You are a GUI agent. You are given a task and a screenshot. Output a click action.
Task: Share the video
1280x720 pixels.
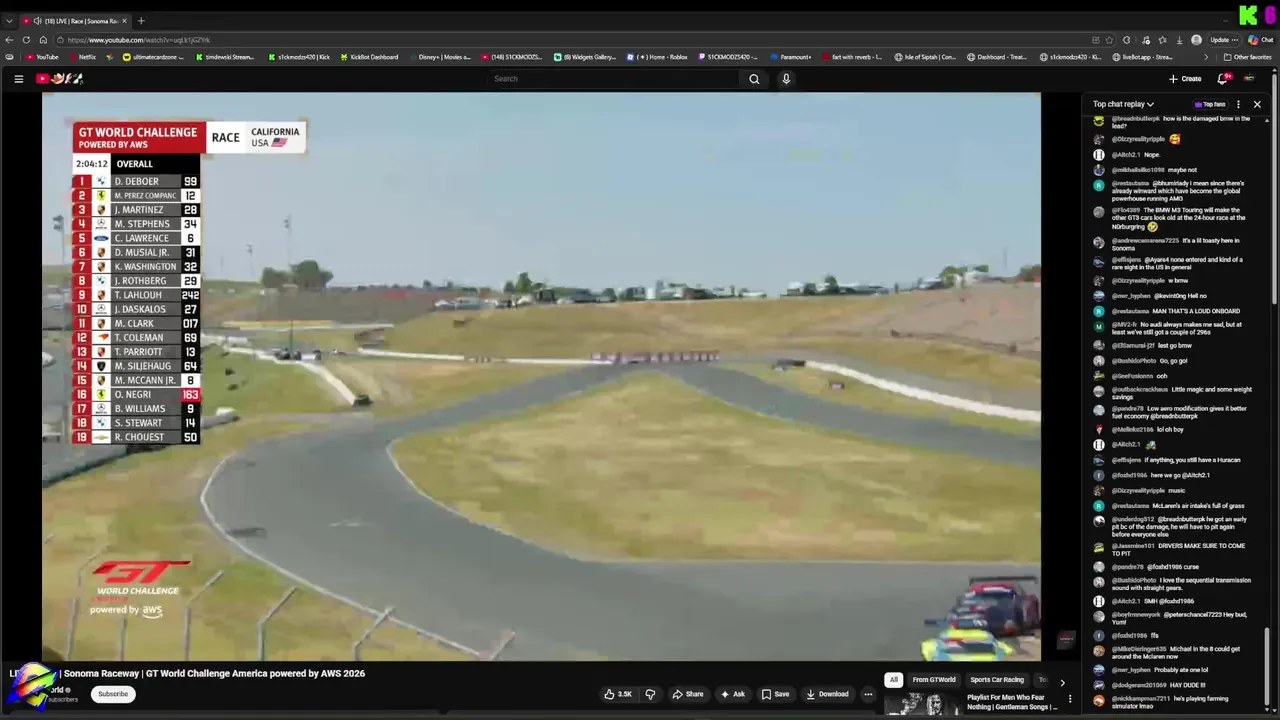pos(687,694)
